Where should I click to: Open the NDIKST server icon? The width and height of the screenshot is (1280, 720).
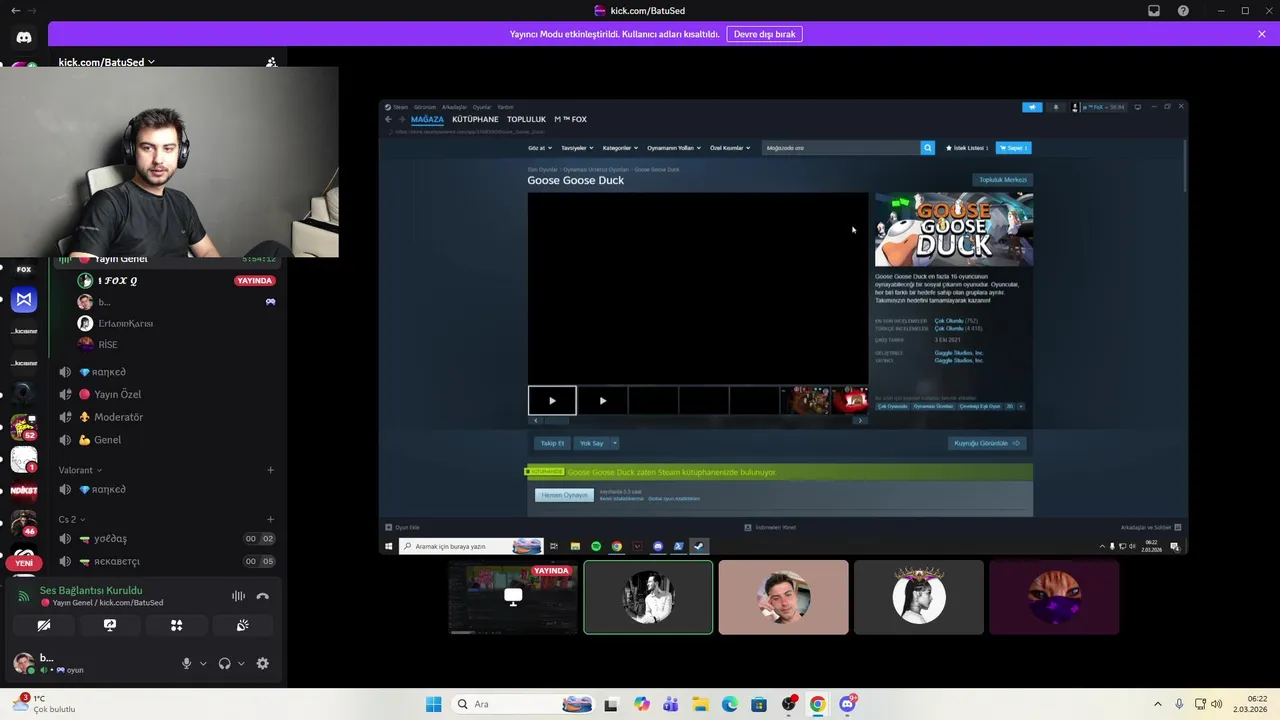pos(24,490)
